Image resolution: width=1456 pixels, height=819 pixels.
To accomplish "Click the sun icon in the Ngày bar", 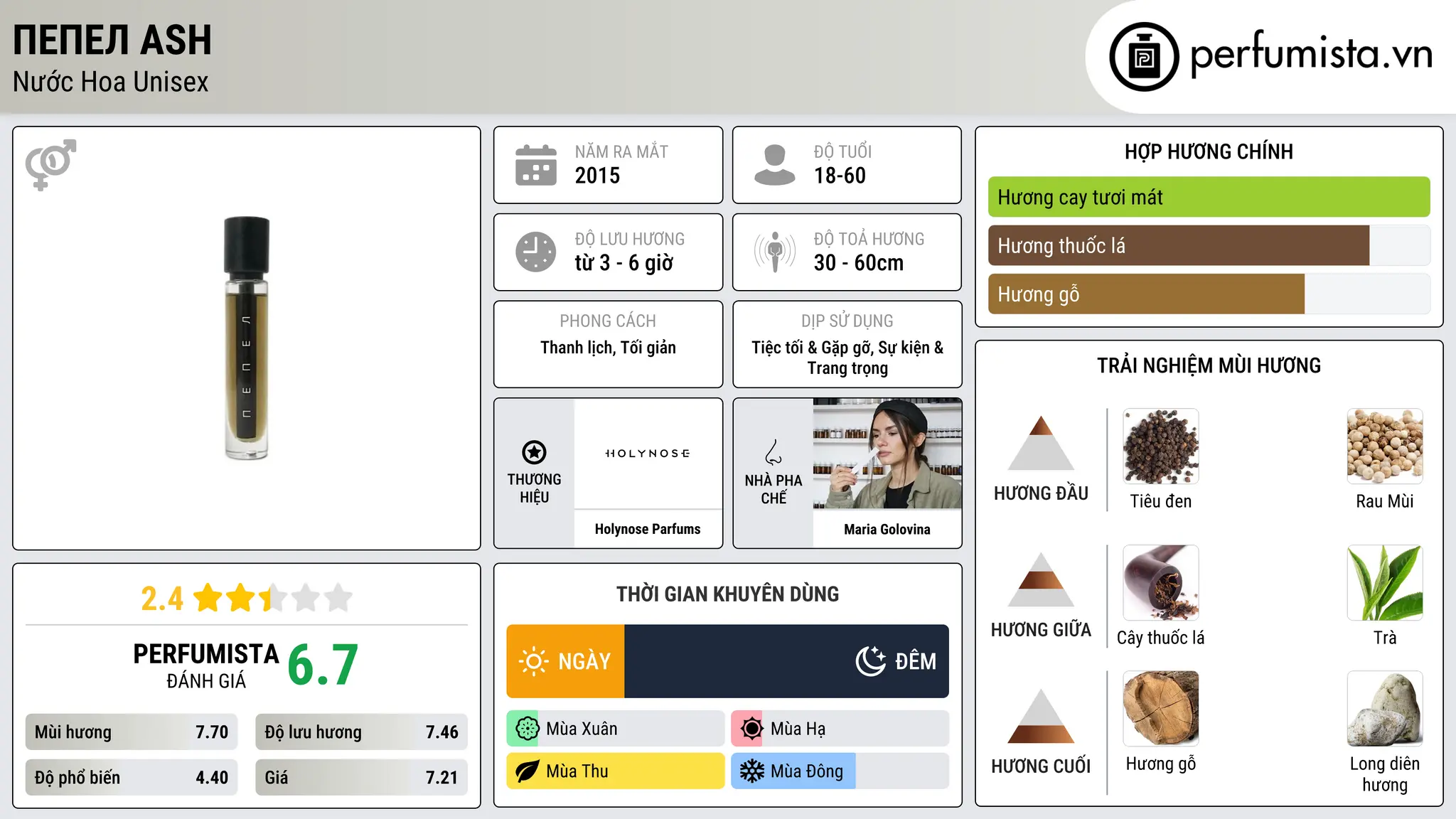I will click(x=533, y=661).
